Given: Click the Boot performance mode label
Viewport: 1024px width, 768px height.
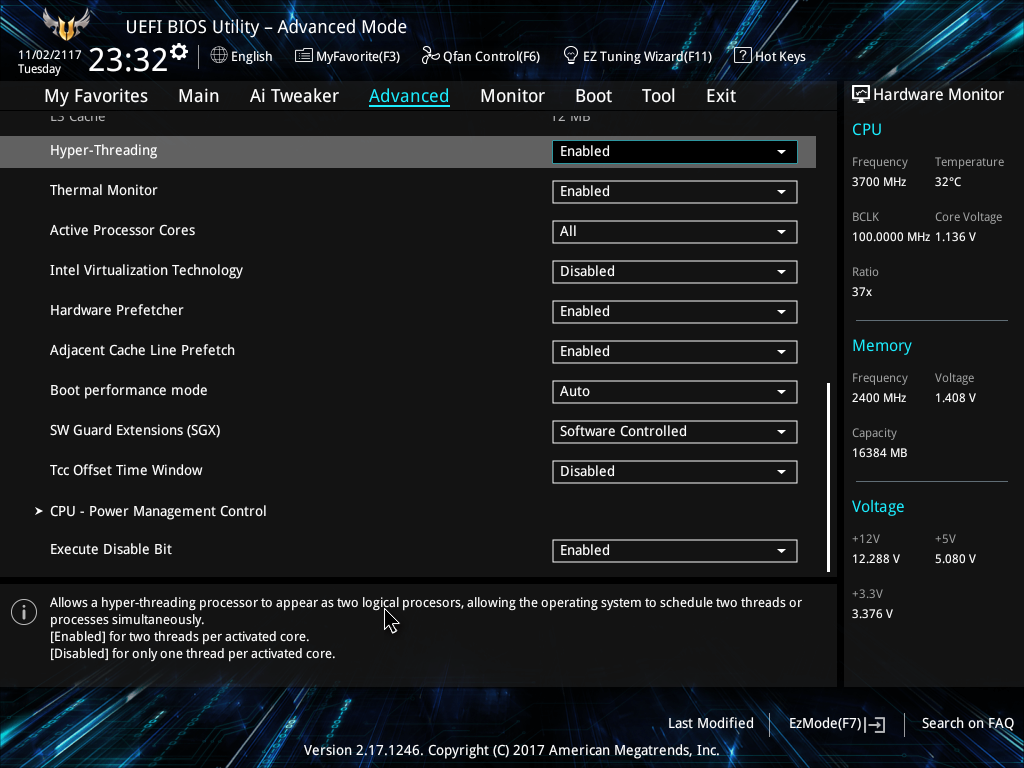Looking at the screenshot, I should point(129,391).
